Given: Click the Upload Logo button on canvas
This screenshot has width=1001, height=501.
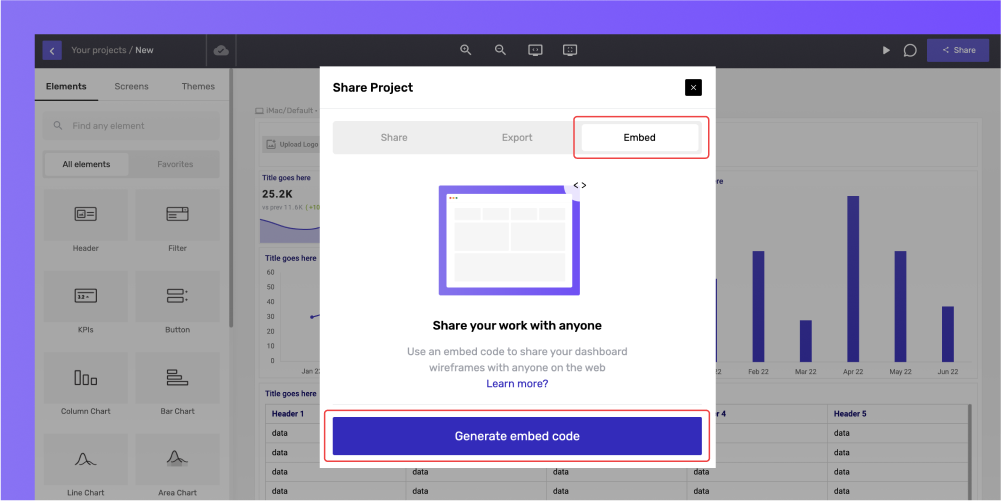Looking at the screenshot, I should [x=292, y=144].
